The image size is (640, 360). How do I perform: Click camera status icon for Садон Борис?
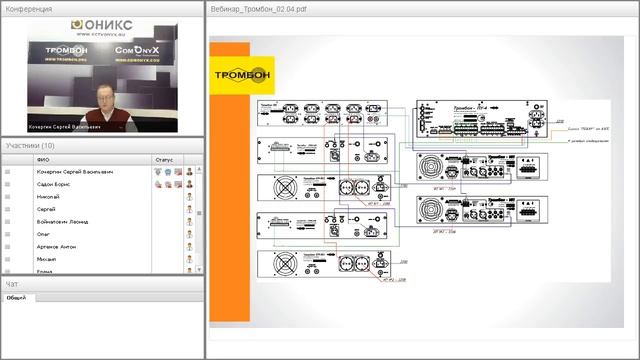[168, 184]
